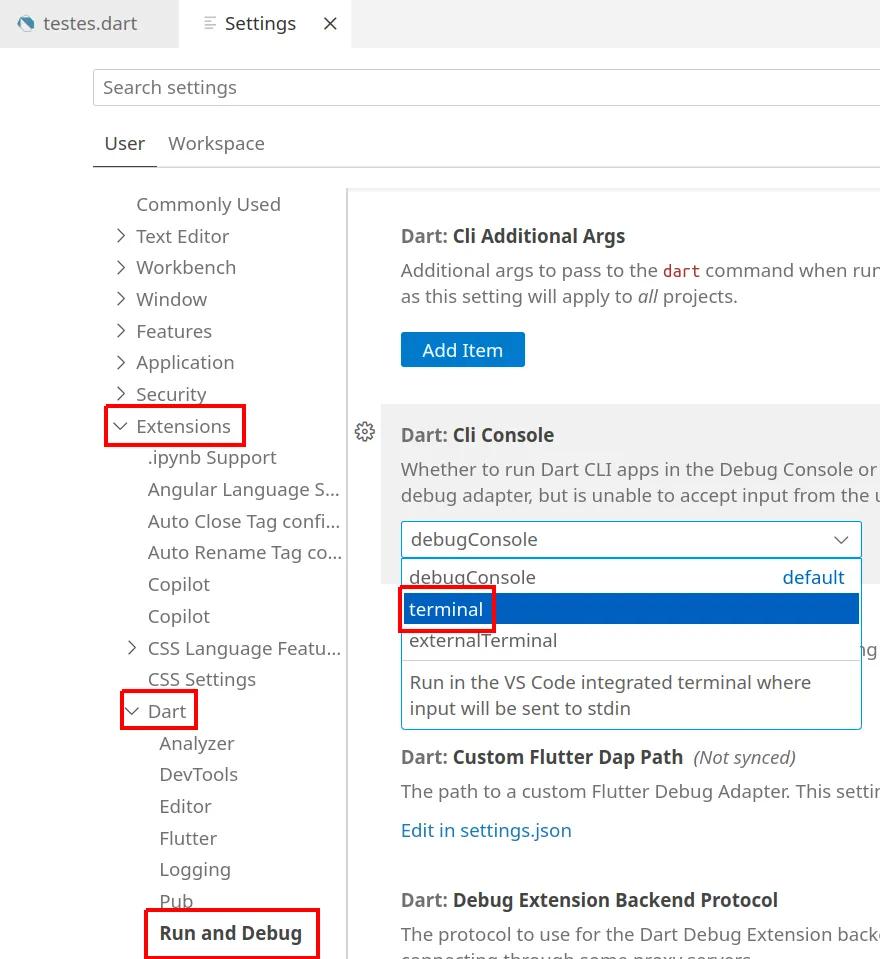Jump to Dart Logging settings
Screen dimensions: 880x959
tap(195, 870)
